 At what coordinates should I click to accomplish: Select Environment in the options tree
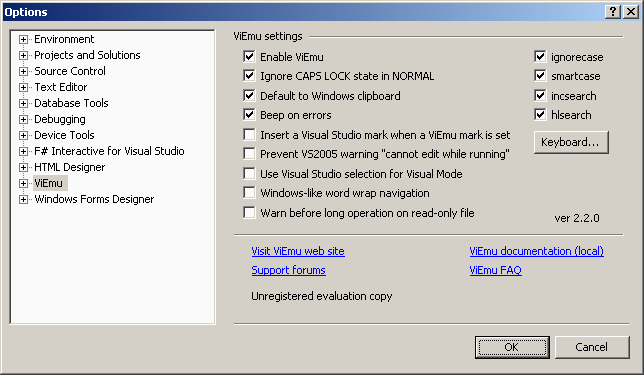pos(64,39)
